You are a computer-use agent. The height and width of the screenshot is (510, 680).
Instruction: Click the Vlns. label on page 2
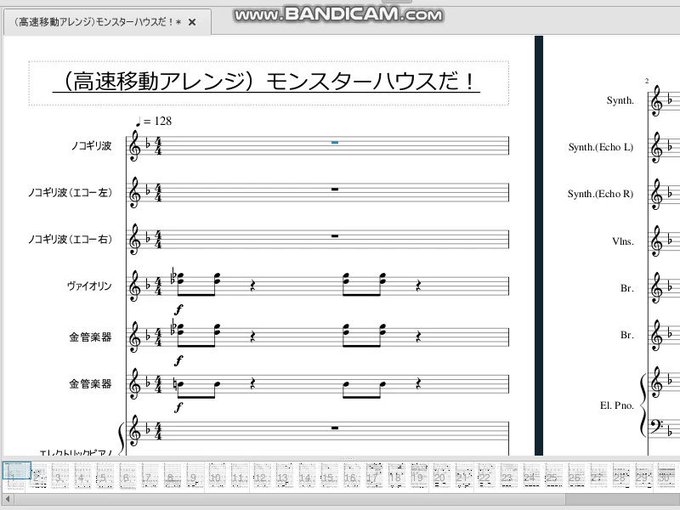click(623, 242)
